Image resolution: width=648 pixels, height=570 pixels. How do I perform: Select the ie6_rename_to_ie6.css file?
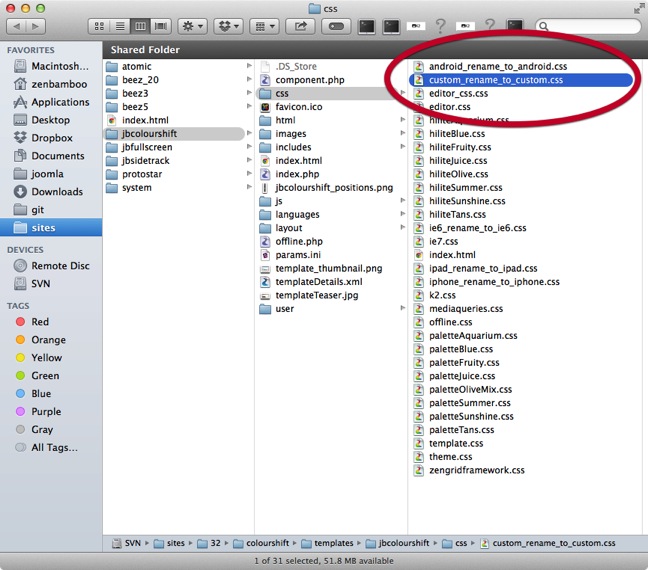point(470,228)
